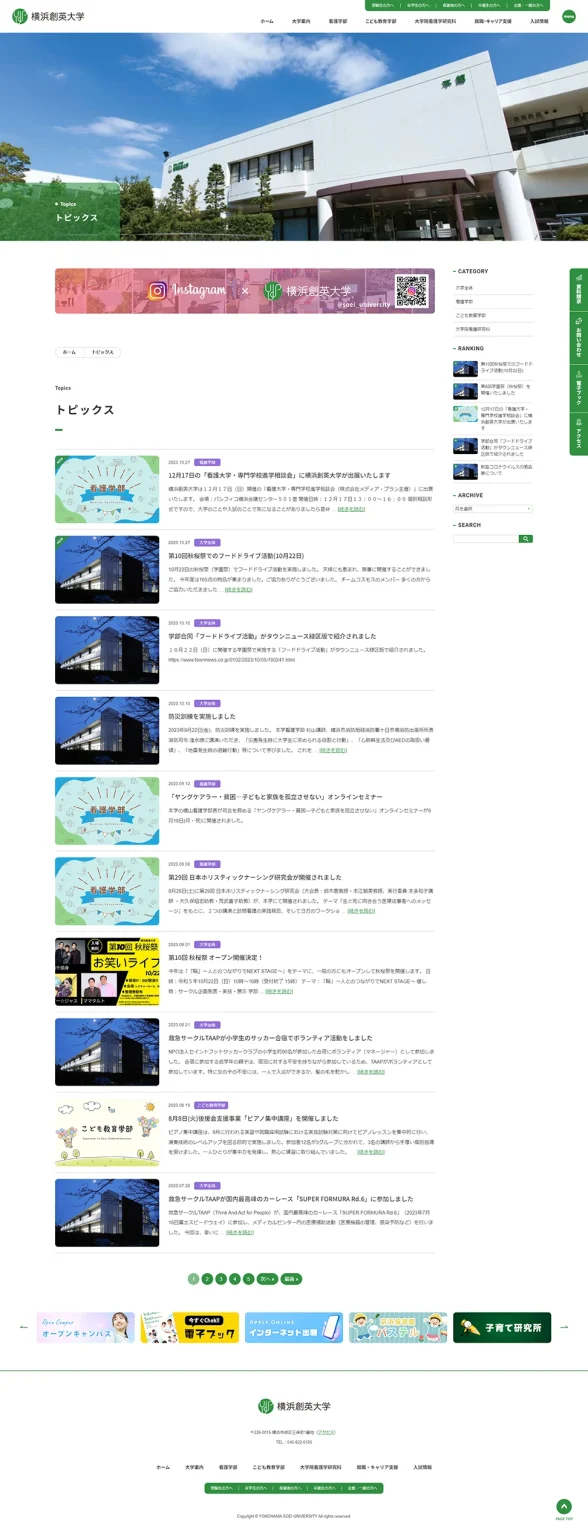Click the green search magnifier button
This screenshot has width=588, height=1536.
coord(526,539)
